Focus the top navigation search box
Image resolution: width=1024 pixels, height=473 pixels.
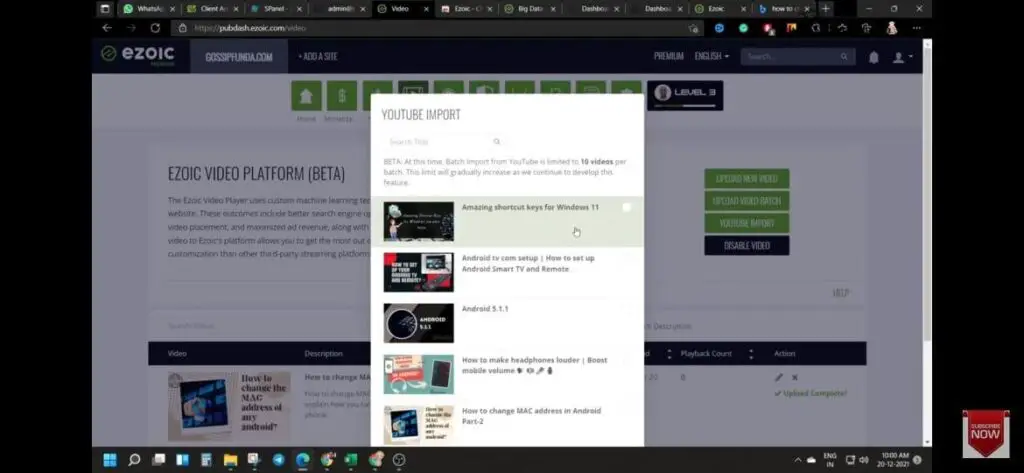(797, 57)
